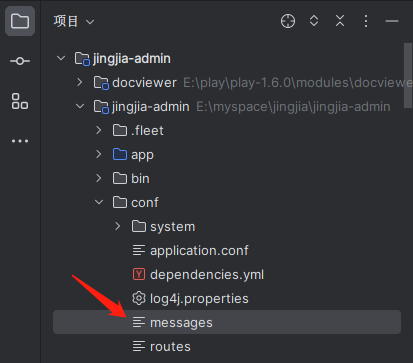Show more tool windows ellipsis icon
This screenshot has width=413, height=363.
20,141
